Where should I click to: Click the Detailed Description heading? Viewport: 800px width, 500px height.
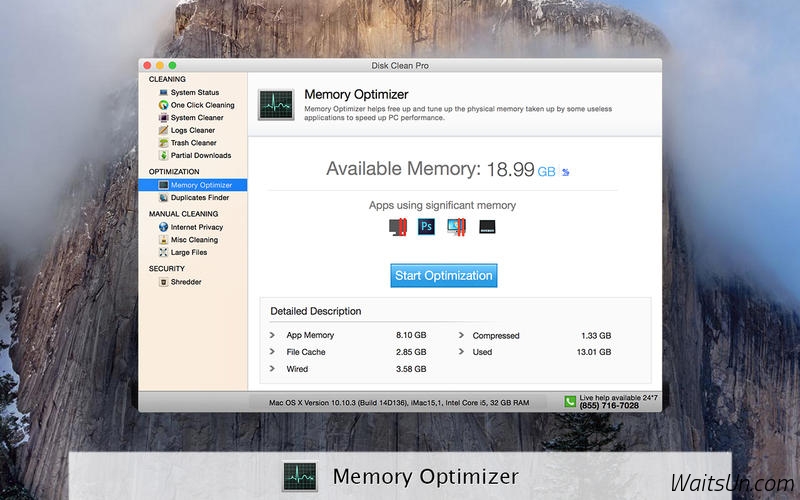[x=316, y=311]
